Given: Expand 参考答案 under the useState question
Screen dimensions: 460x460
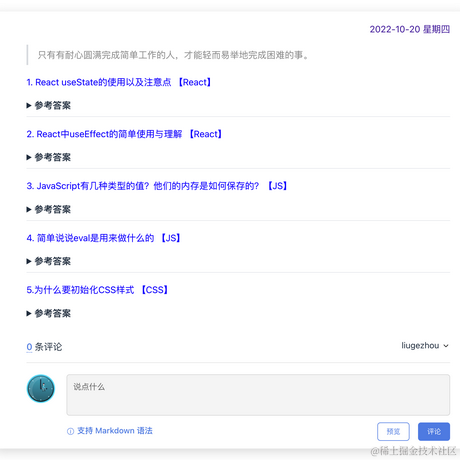Looking at the screenshot, I should (x=49, y=106).
